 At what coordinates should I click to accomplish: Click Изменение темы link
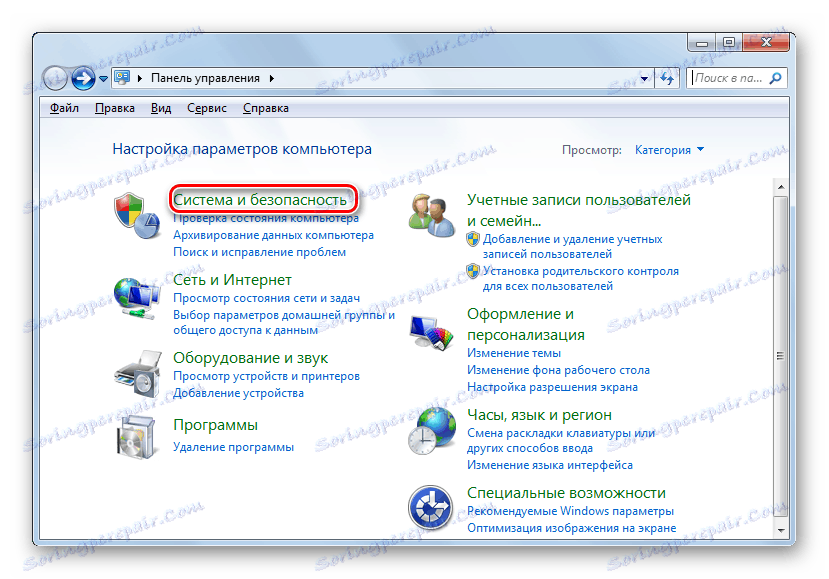[x=513, y=353]
